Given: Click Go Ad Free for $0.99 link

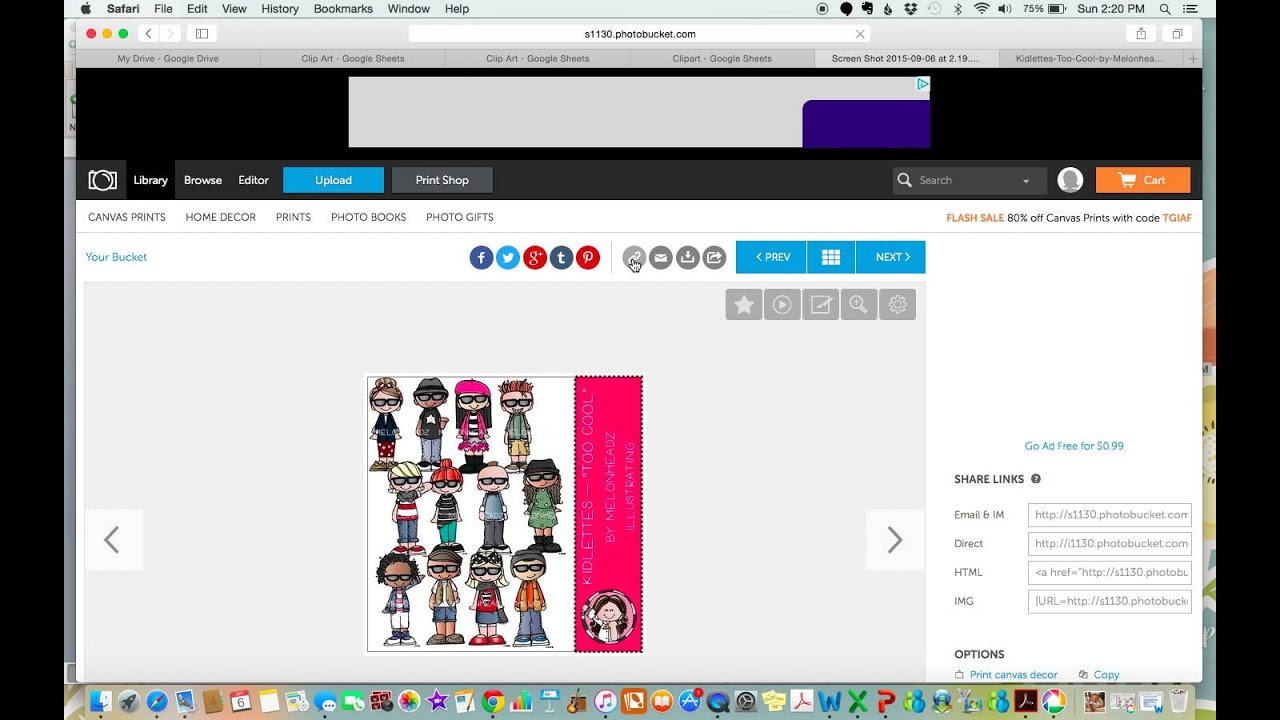Looking at the screenshot, I should (1074, 446).
